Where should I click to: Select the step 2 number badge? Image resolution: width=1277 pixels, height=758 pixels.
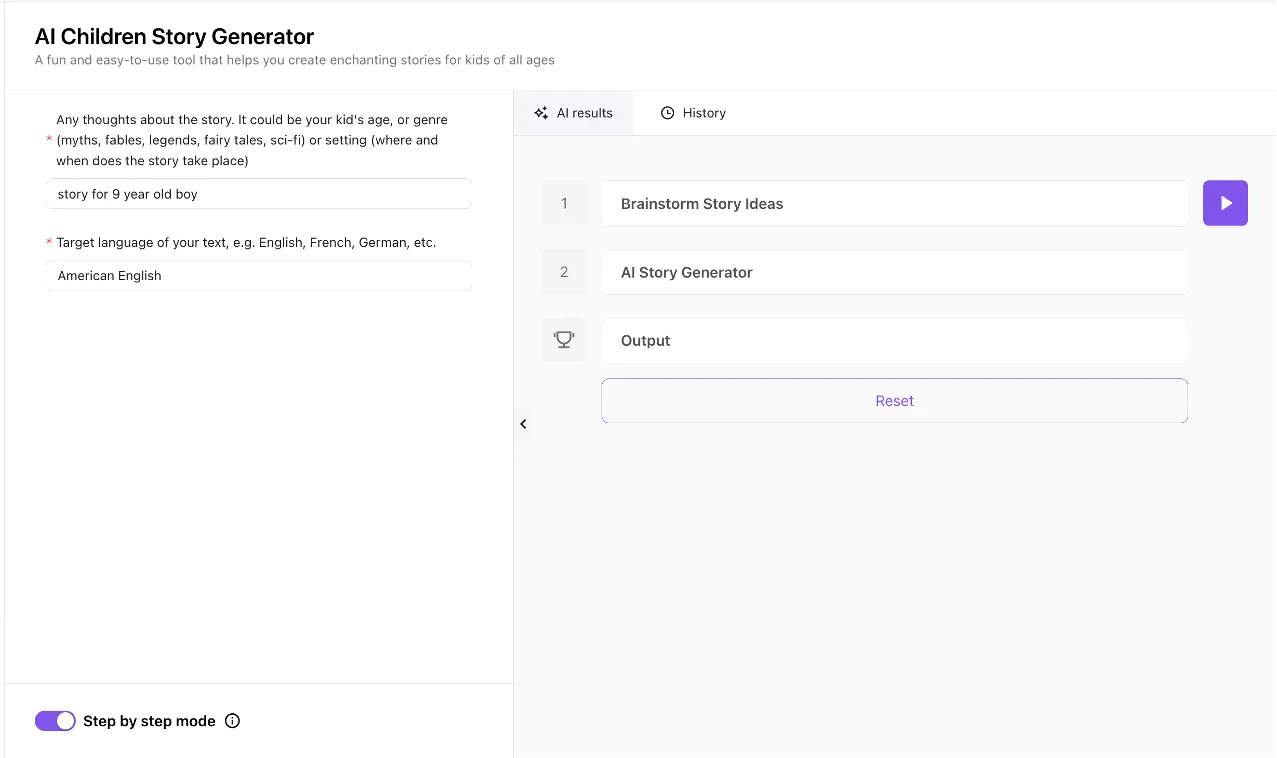coord(564,272)
